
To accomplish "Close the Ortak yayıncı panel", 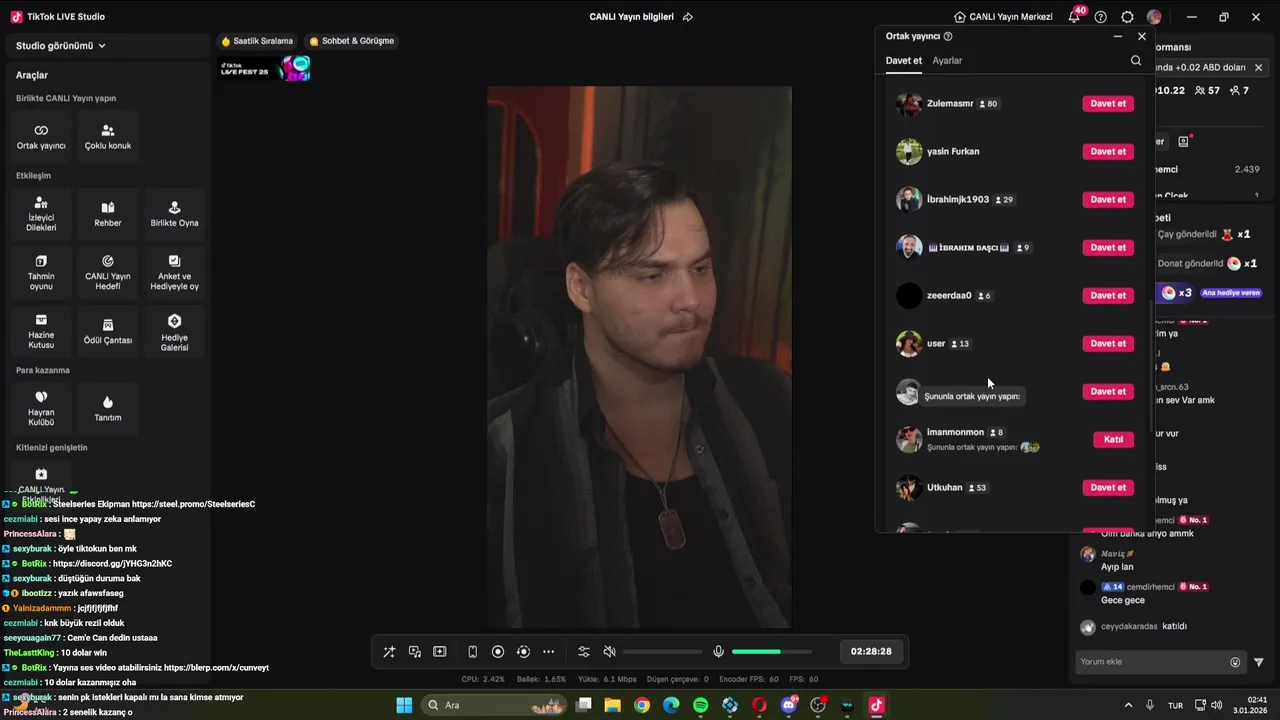I will tap(1142, 36).
